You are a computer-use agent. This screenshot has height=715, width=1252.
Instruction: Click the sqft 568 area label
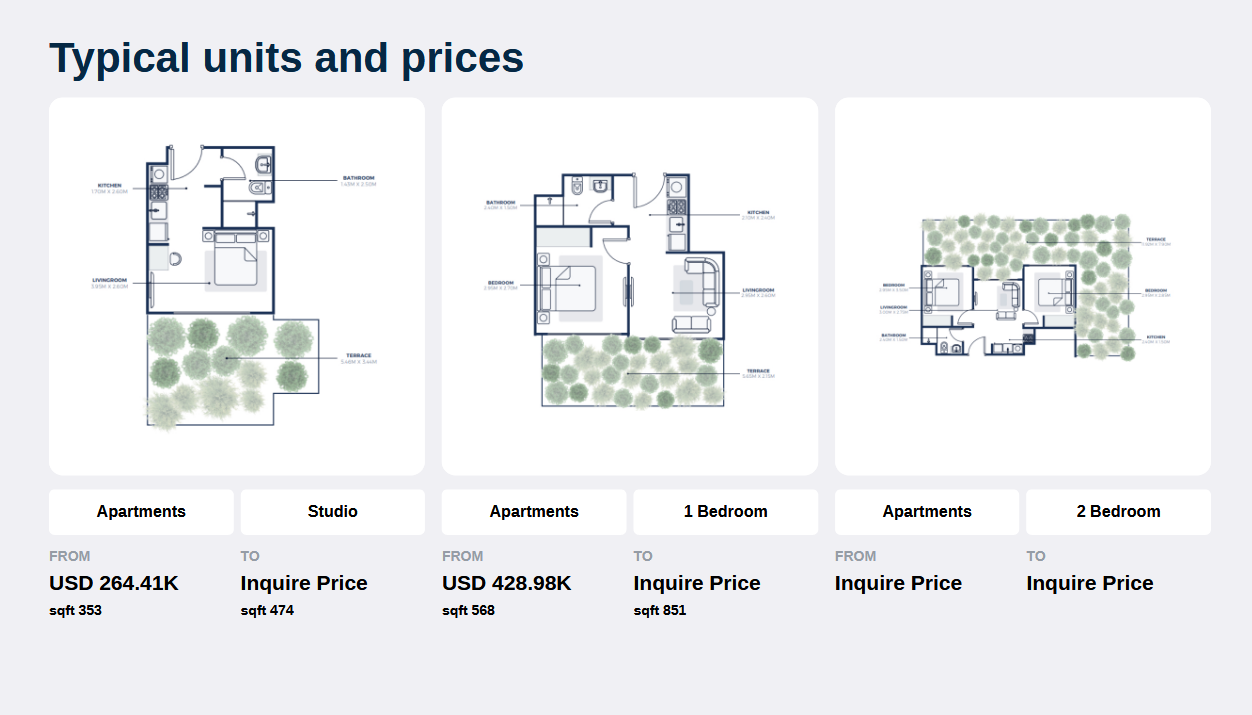469,610
